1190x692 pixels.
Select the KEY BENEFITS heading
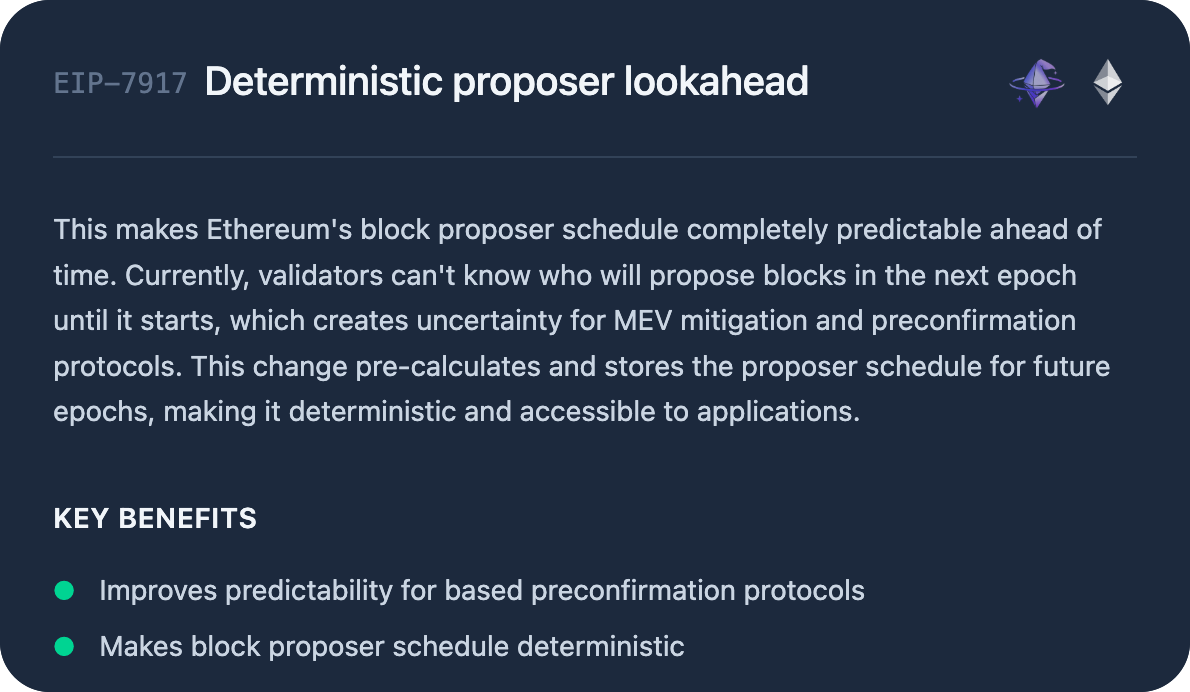(x=155, y=519)
